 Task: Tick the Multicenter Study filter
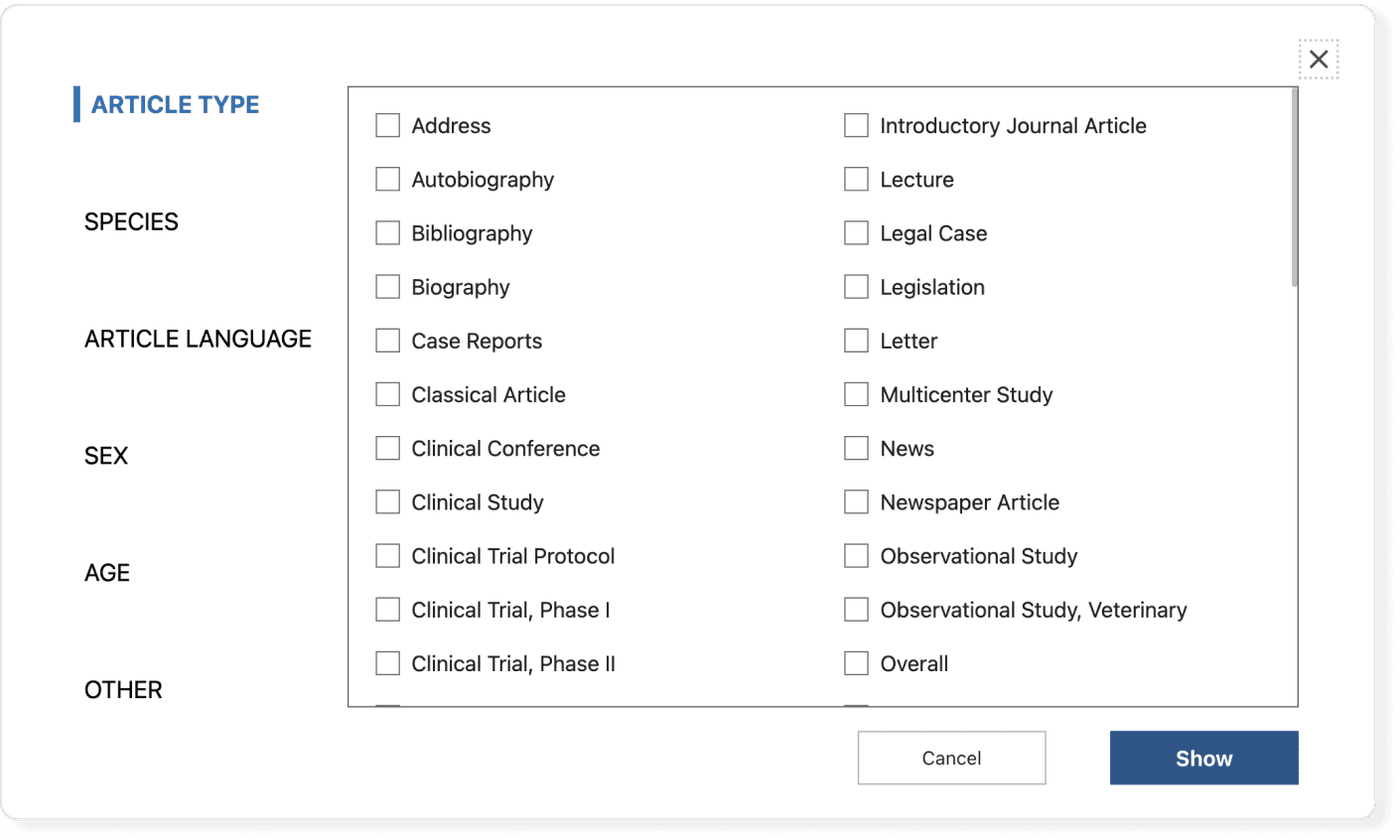(x=856, y=393)
